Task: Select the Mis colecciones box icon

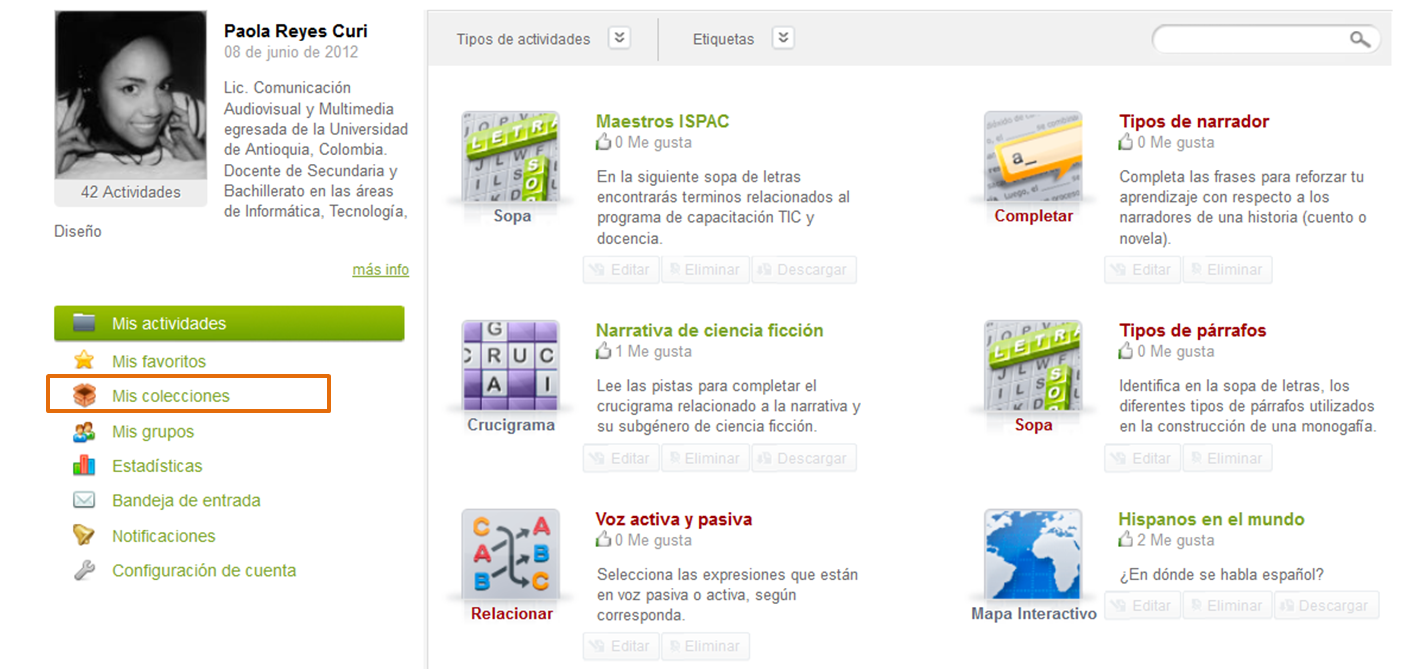Action: (x=82, y=395)
